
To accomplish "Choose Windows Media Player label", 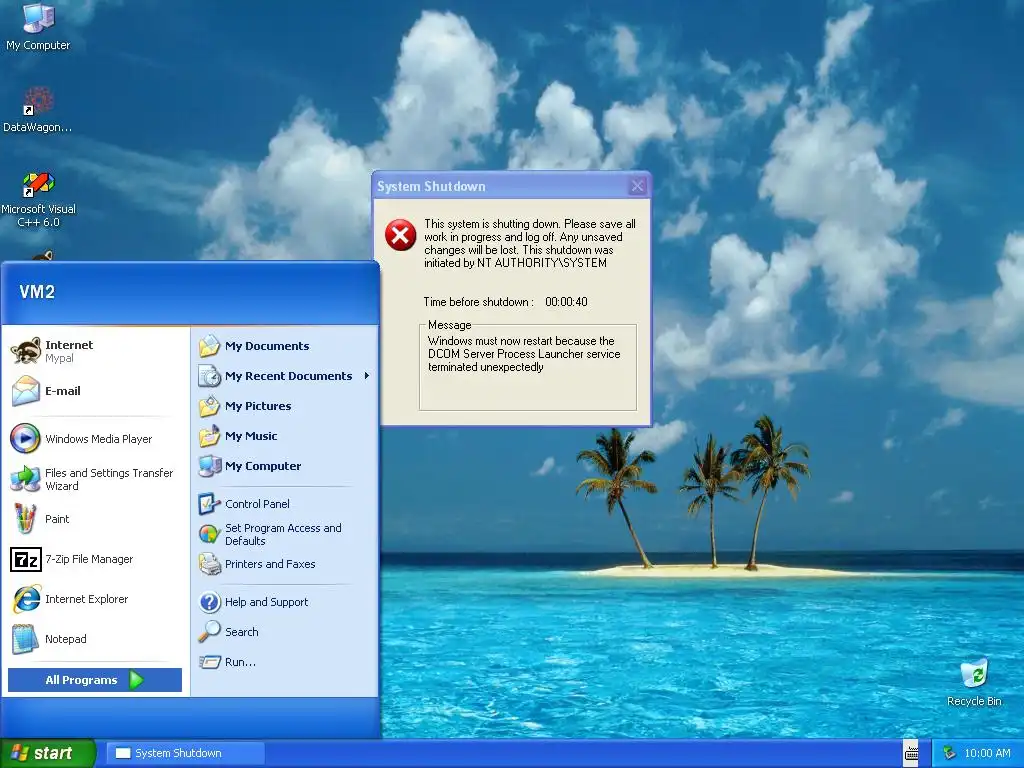I will coord(99,439).
